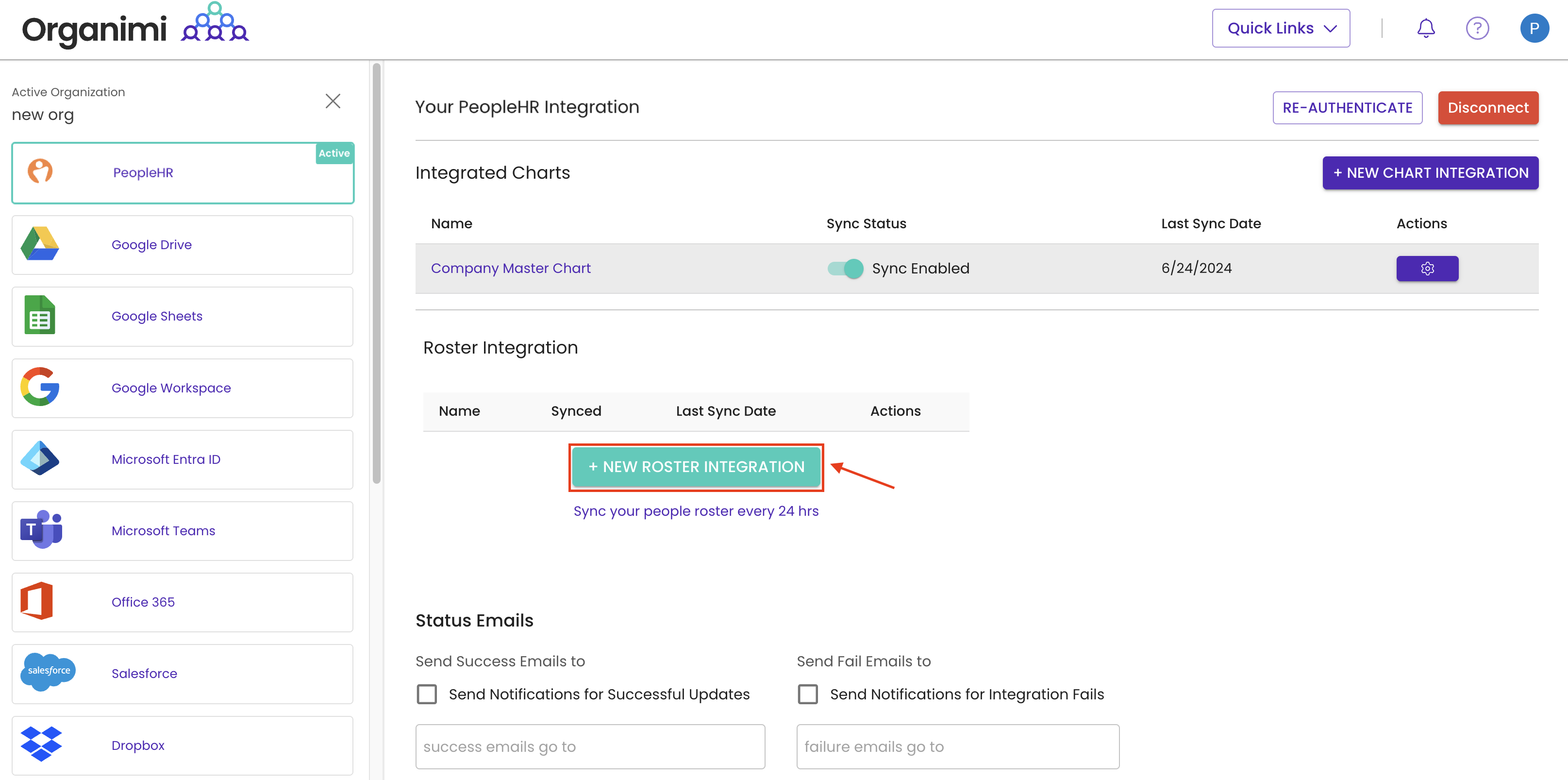
Task: Click the Active badge on PeopleHR
Action: (x=334, y=153)
